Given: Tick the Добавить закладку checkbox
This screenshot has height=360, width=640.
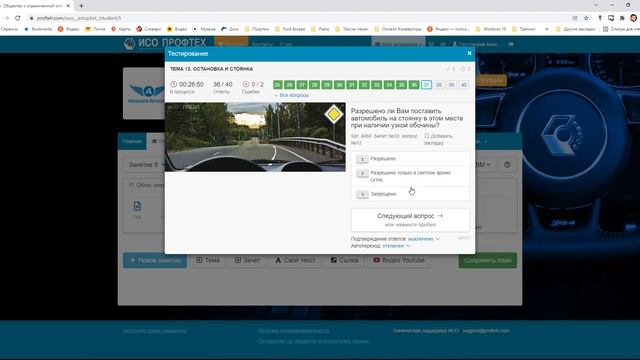Looking at the screenshot, I should [427, 136].
